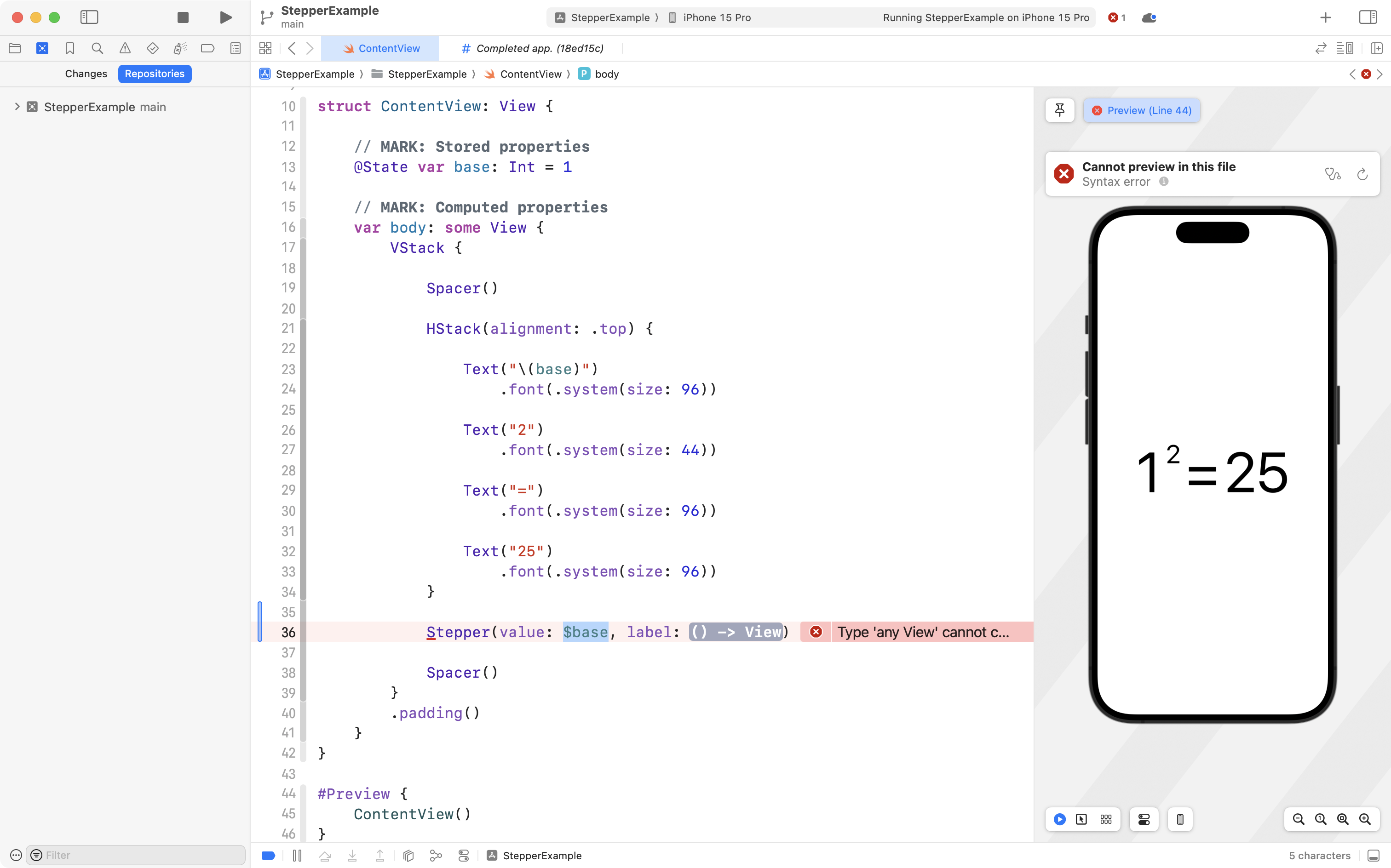This screenshot has height=868, width=1391.
Task: Select the Bookmark navigator icon
Action: pyautogui.click(x=70, y=48)
